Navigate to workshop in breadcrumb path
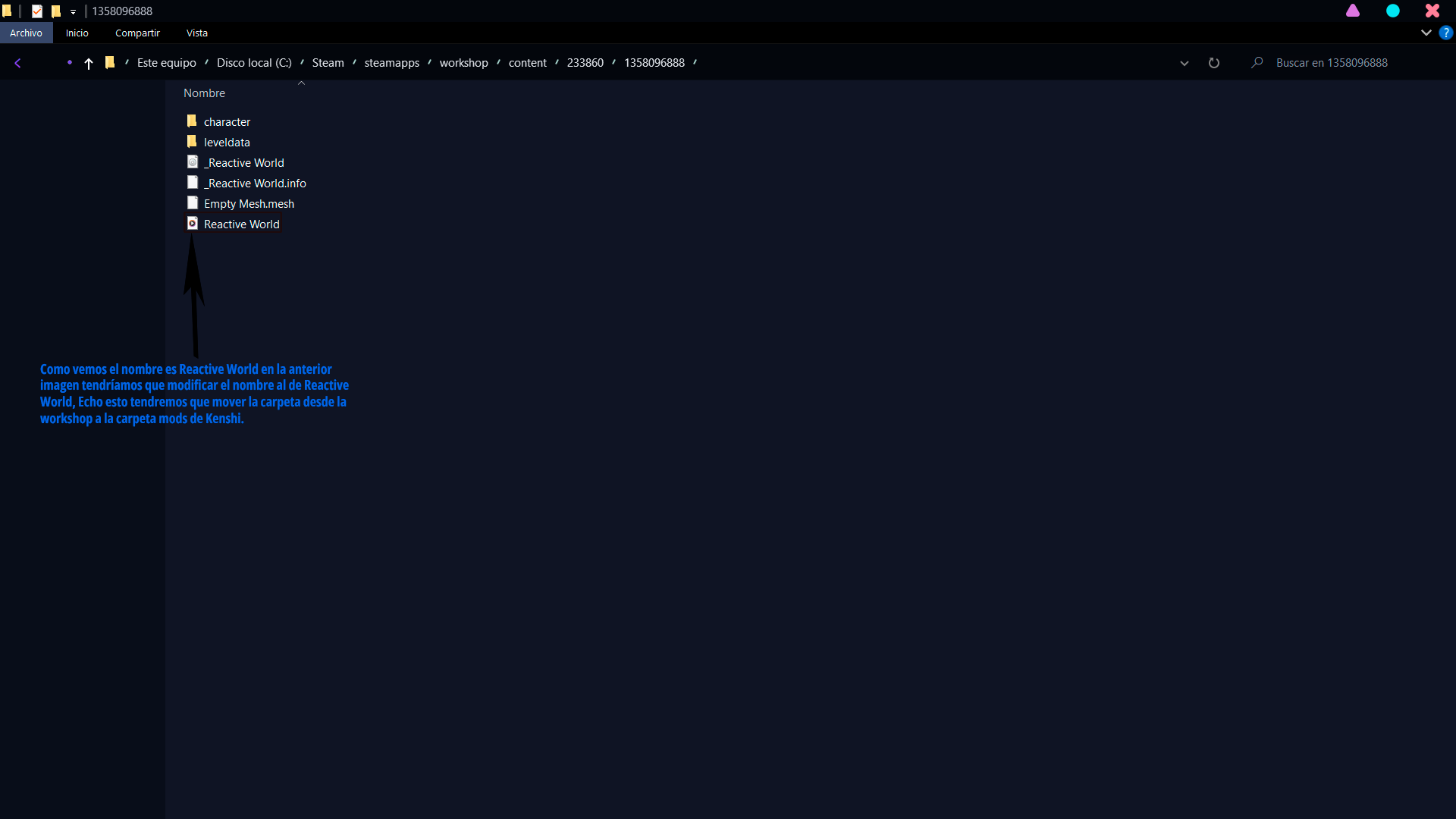Image resolution: width=1456 pixels, height=819 pixels. pos(463,63)
